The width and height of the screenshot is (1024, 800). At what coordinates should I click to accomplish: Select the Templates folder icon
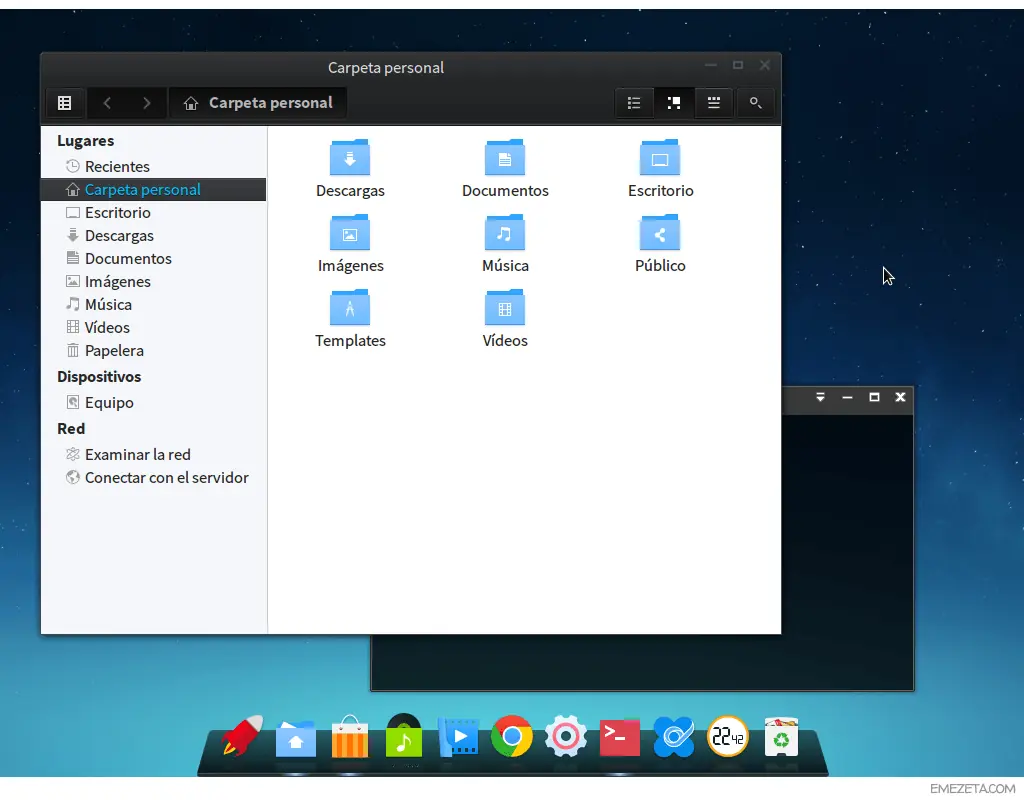click(350, 308)
